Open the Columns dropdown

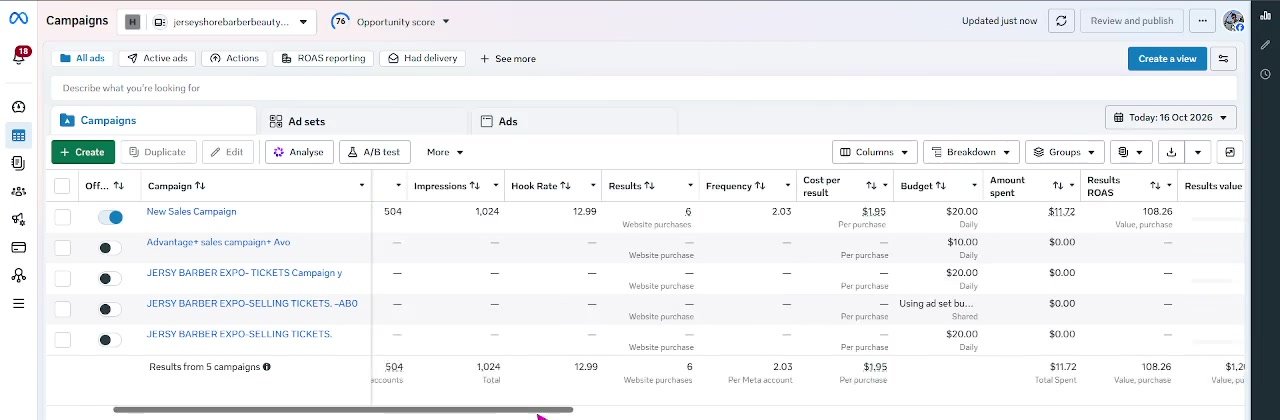coord(875,152)
